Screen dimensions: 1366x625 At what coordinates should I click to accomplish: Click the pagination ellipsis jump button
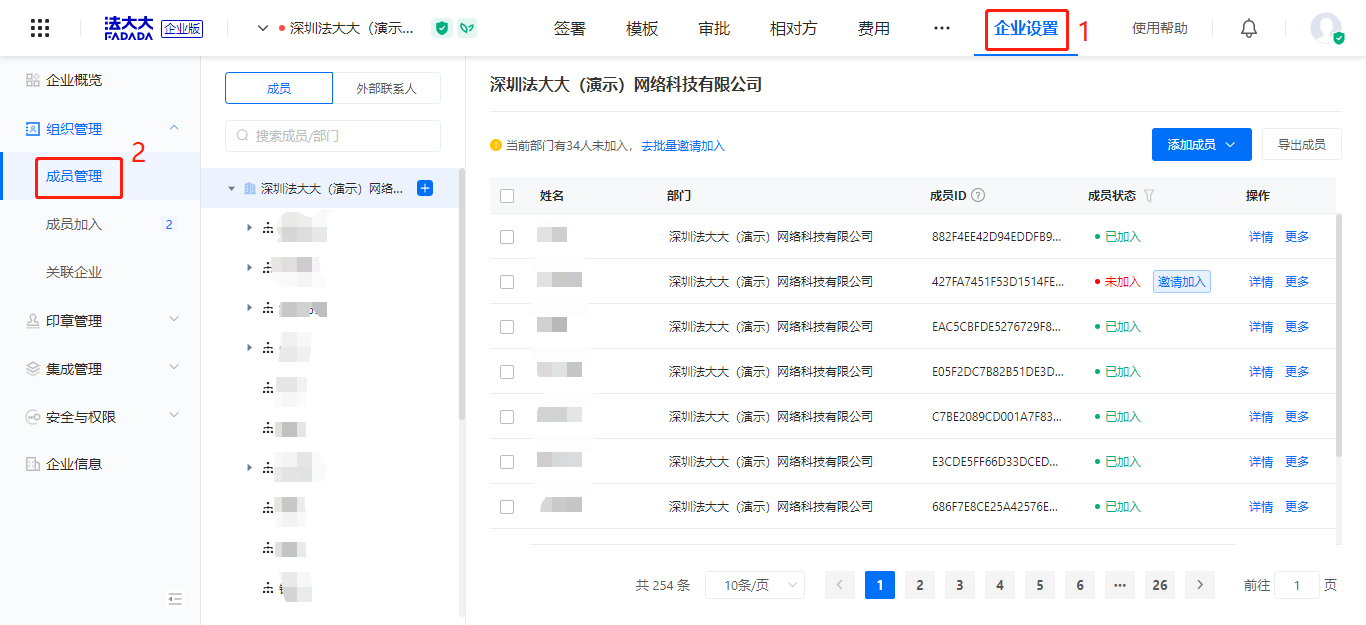(1120, 585)
